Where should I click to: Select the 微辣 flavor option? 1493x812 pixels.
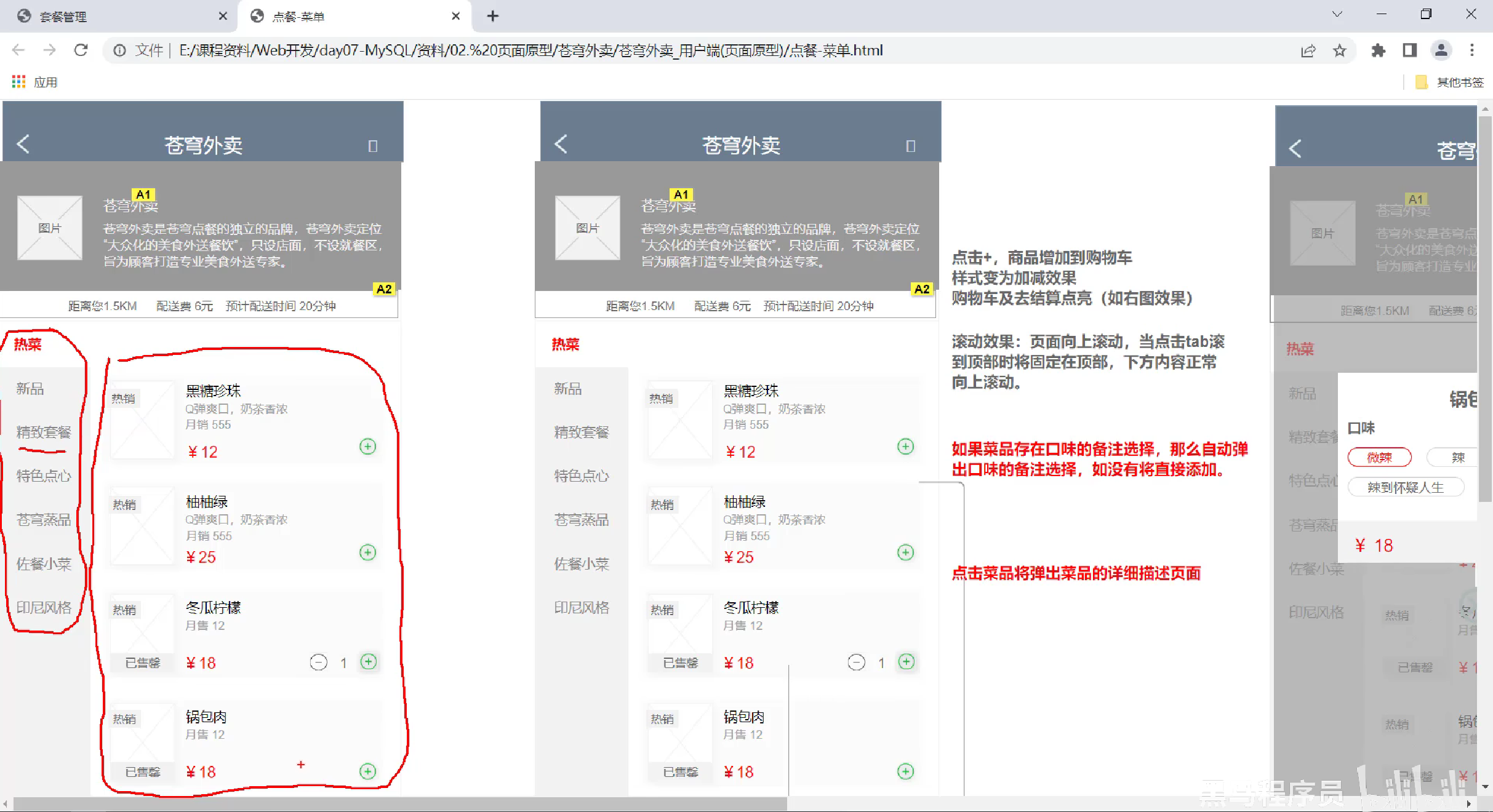(x=1379, y=458)
